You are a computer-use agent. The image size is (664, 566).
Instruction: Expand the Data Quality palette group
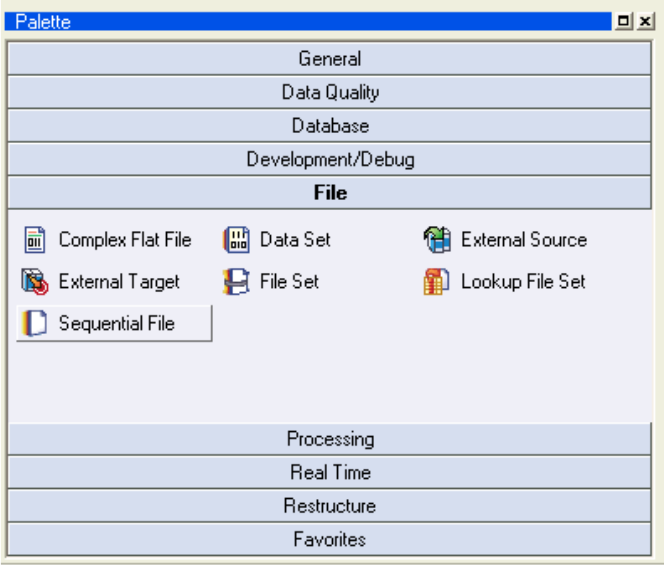tap(330, 93)
